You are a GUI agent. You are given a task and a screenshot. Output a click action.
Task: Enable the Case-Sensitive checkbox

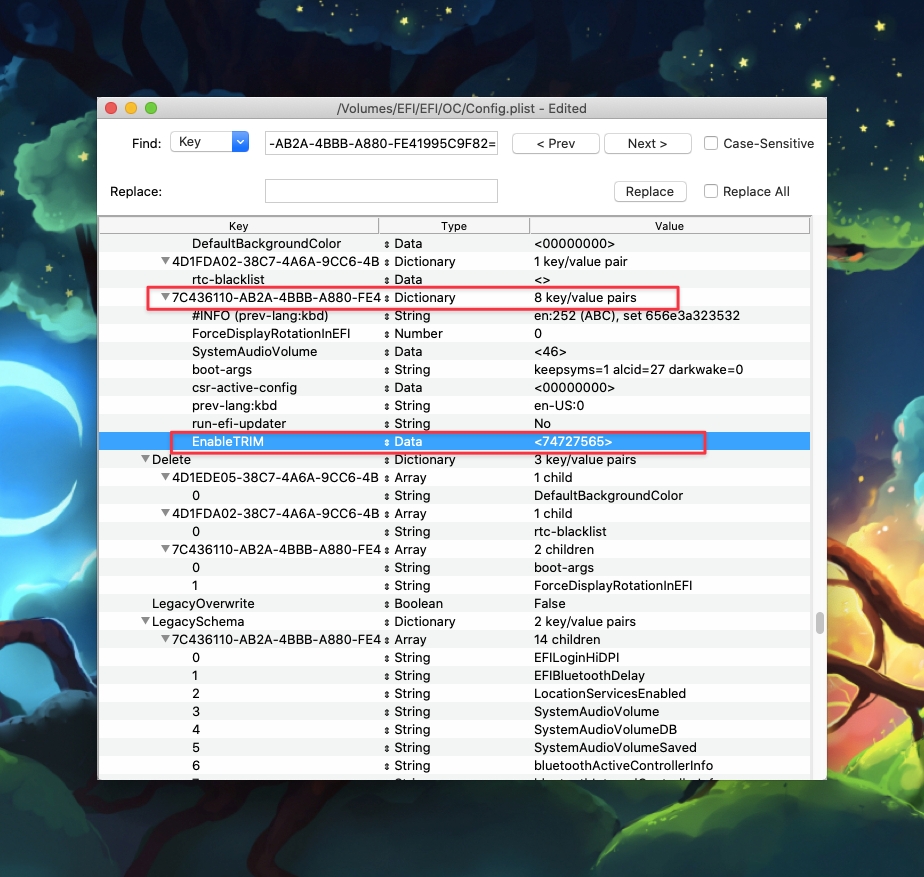(x=711, y=143)
